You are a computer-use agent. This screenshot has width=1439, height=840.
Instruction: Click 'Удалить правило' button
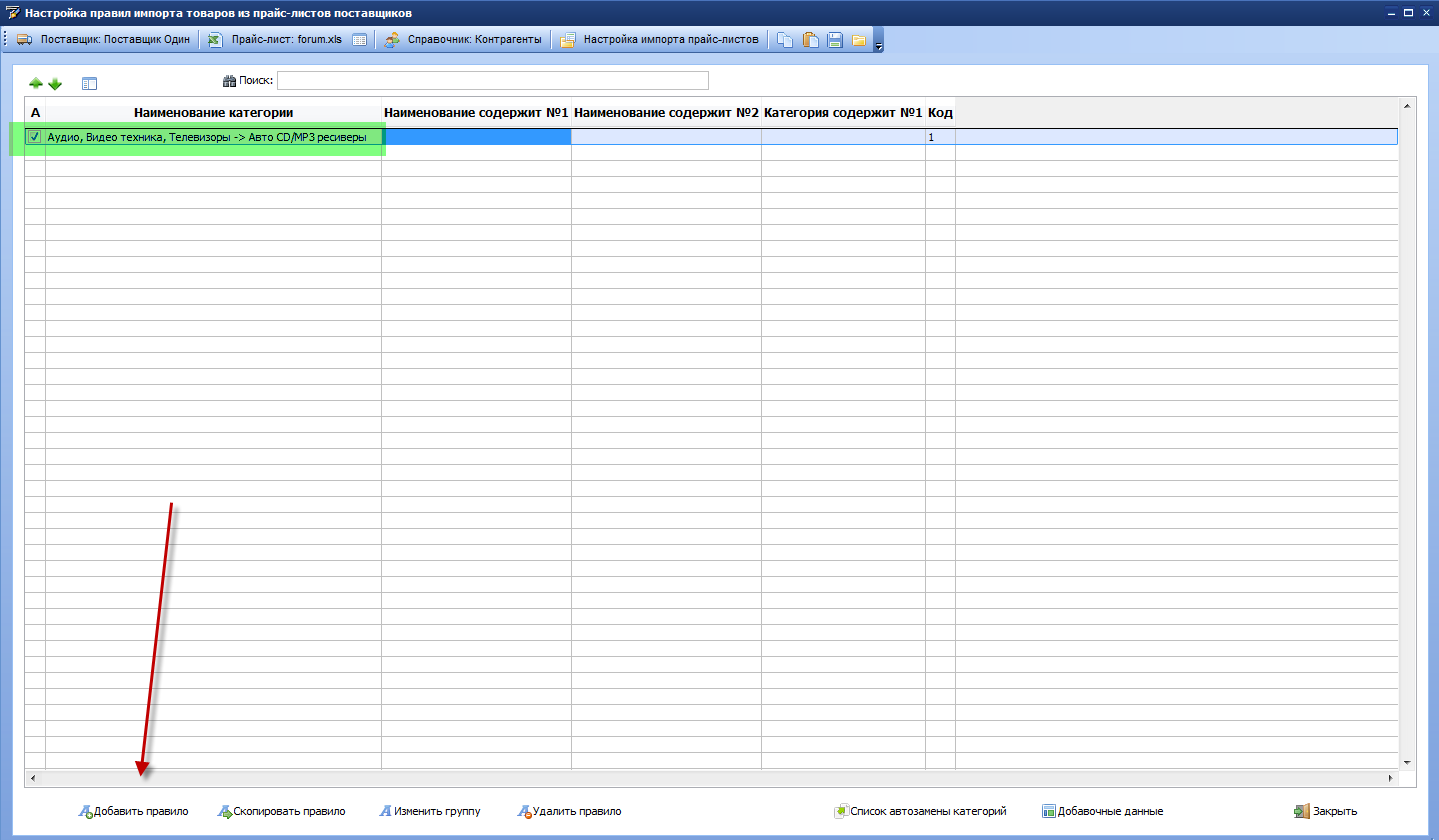(x=569, y=811)
